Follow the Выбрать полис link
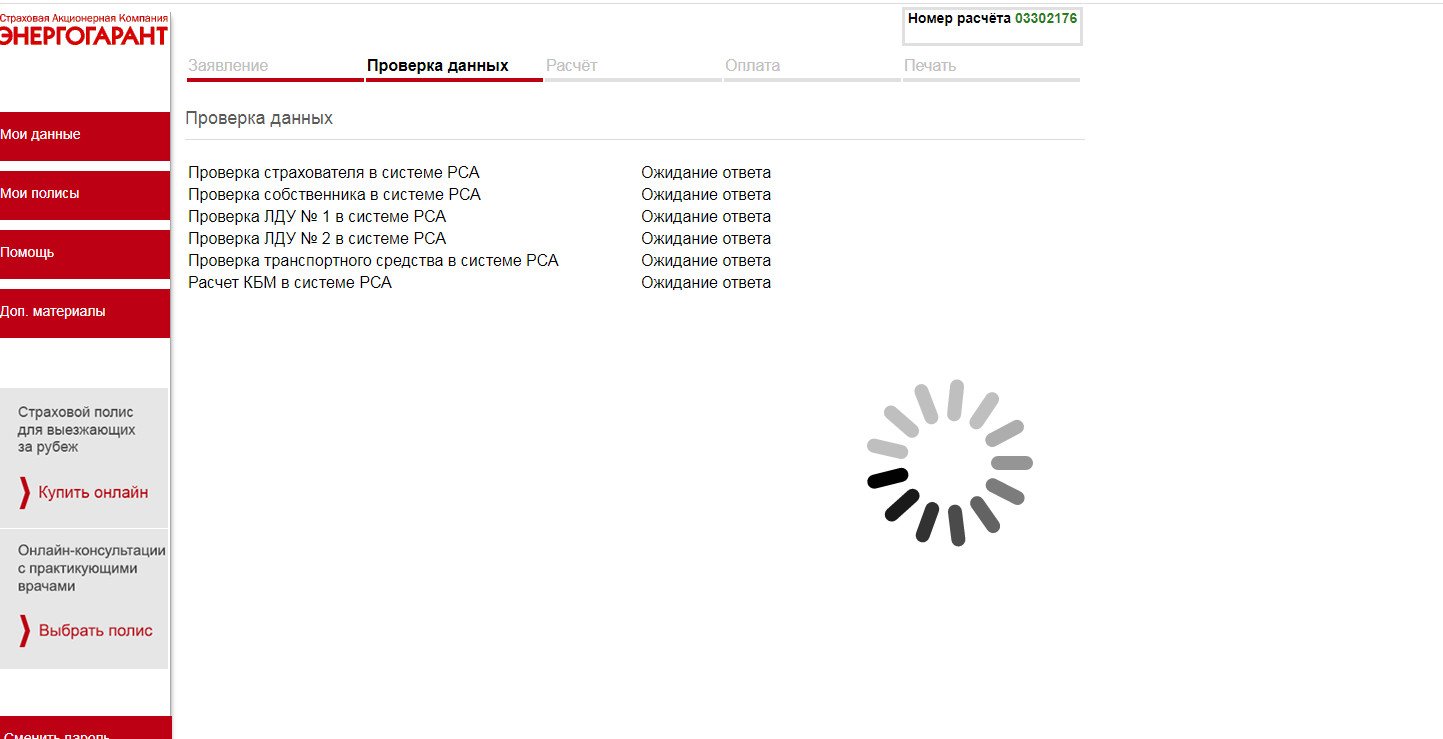Viewport: 1443px width, 739px height. pos(96,631)
